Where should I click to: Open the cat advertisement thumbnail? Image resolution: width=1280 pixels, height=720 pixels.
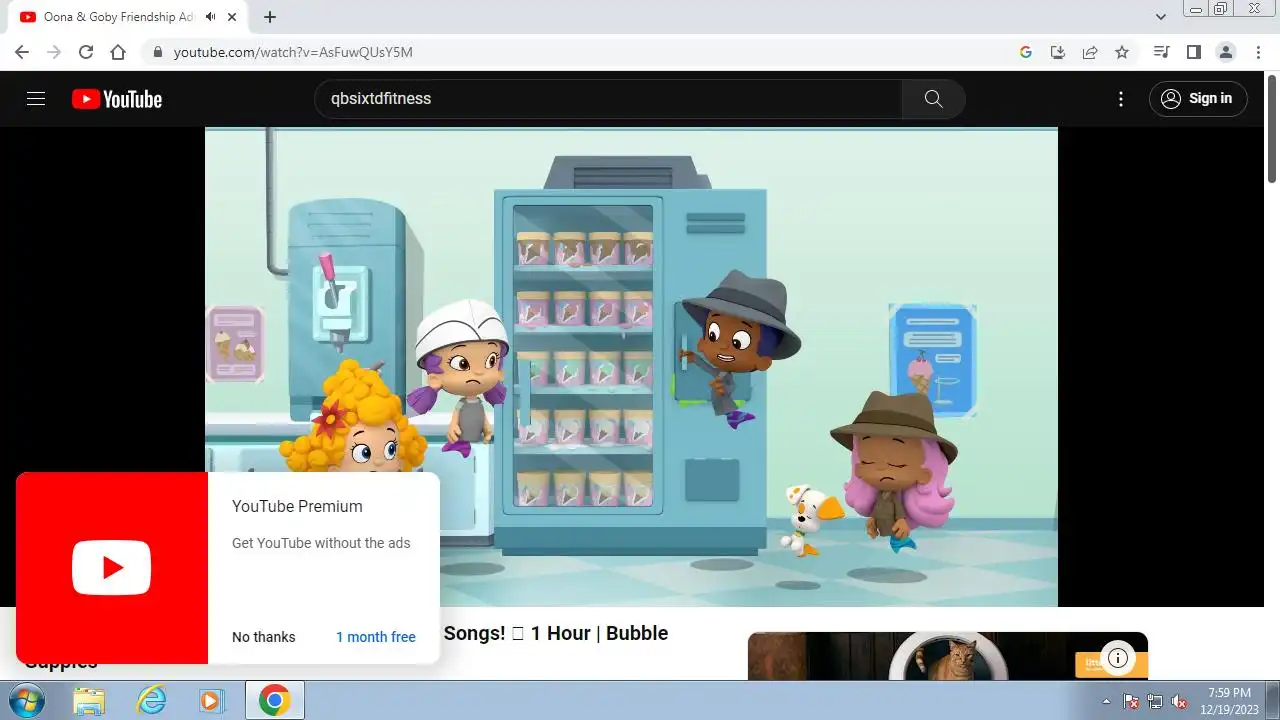(x=947, y=656)
